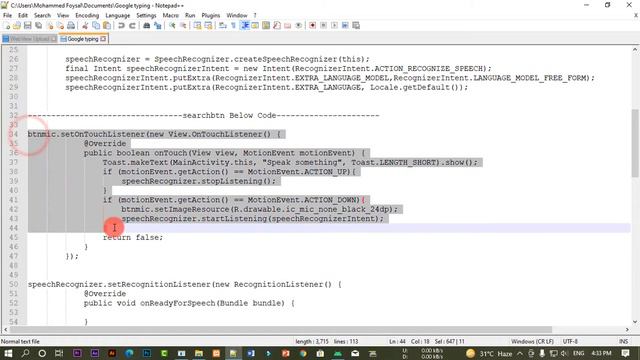Open User Defined Language dialog icon
This screenshot has height=360, width=640.
255,25
